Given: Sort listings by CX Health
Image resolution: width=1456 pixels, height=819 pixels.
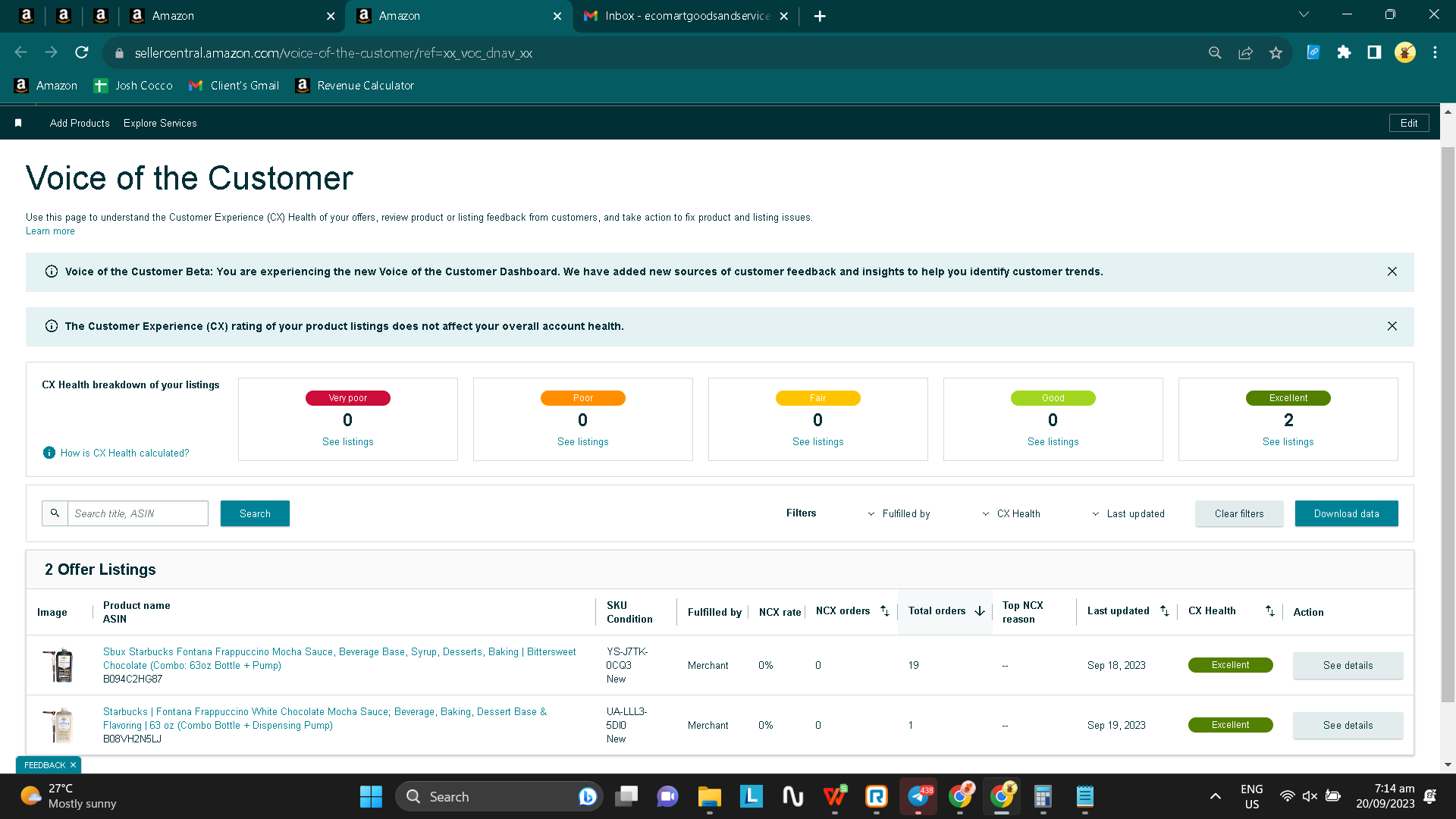Looking at the screenshot, I should (x=1270, y=611).
